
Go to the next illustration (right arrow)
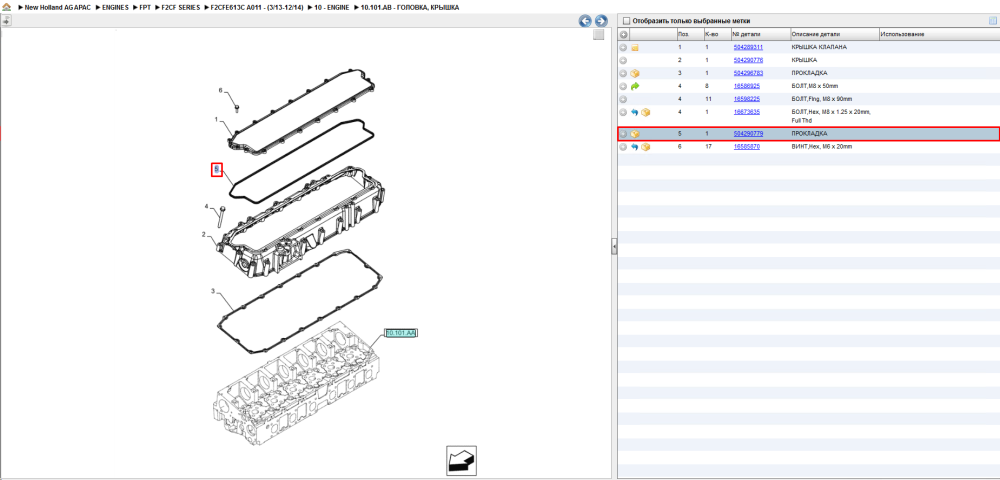(x=600, y=21)
